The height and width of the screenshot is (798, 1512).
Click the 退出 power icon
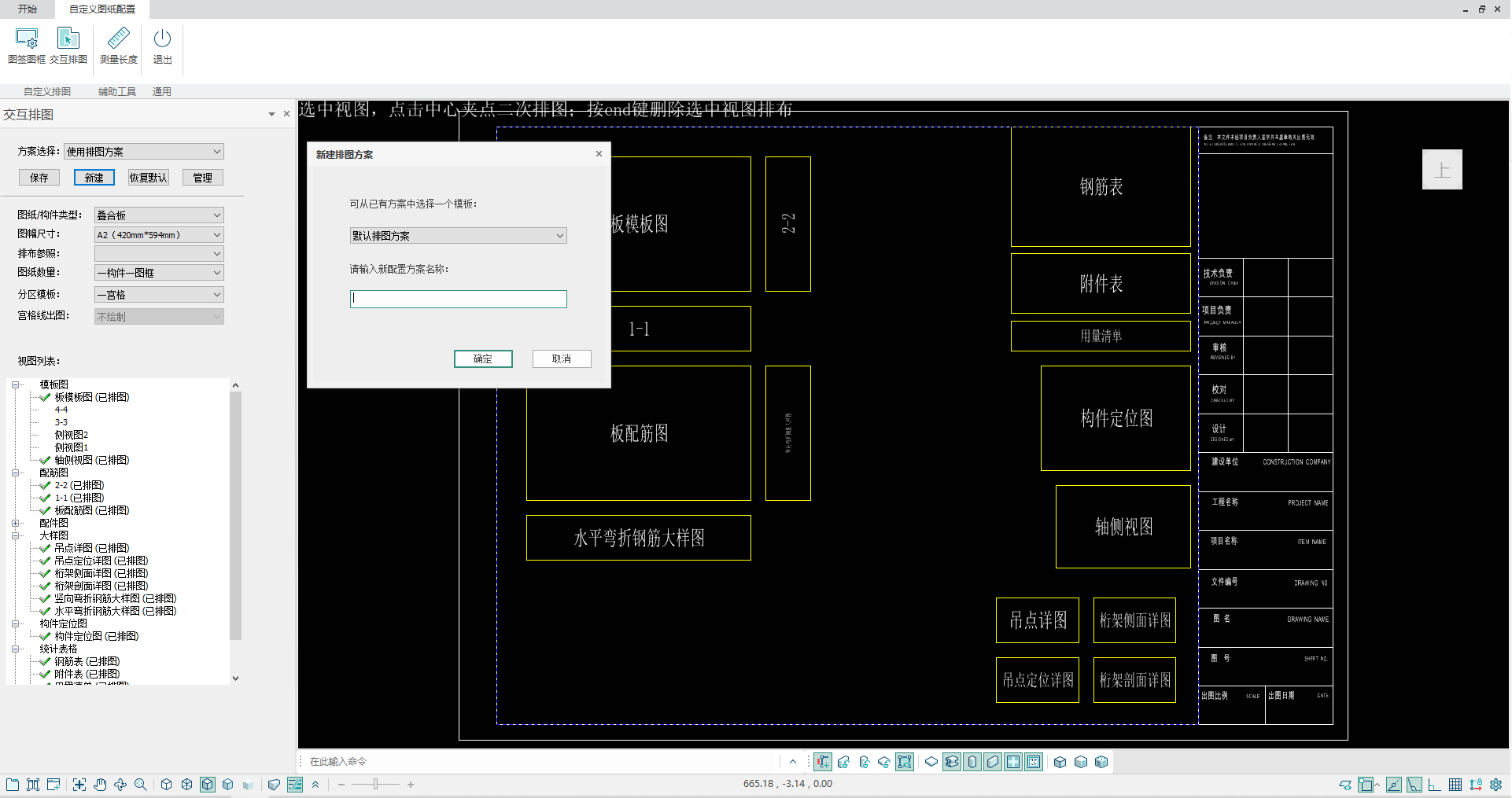point(162,46)
